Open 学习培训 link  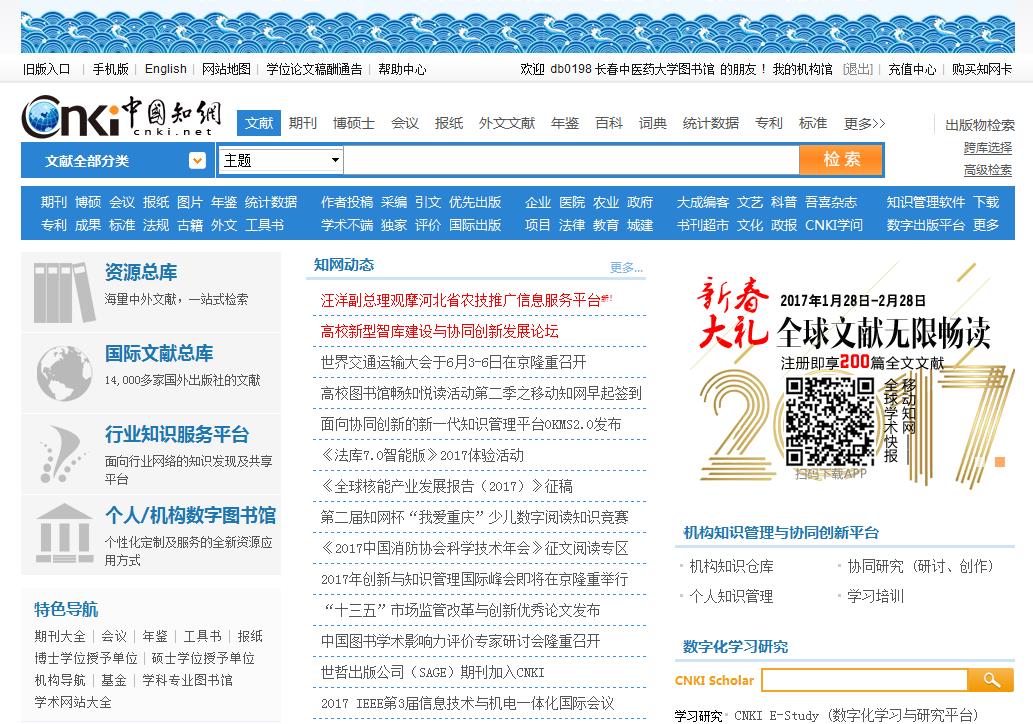tap(876, 597)
